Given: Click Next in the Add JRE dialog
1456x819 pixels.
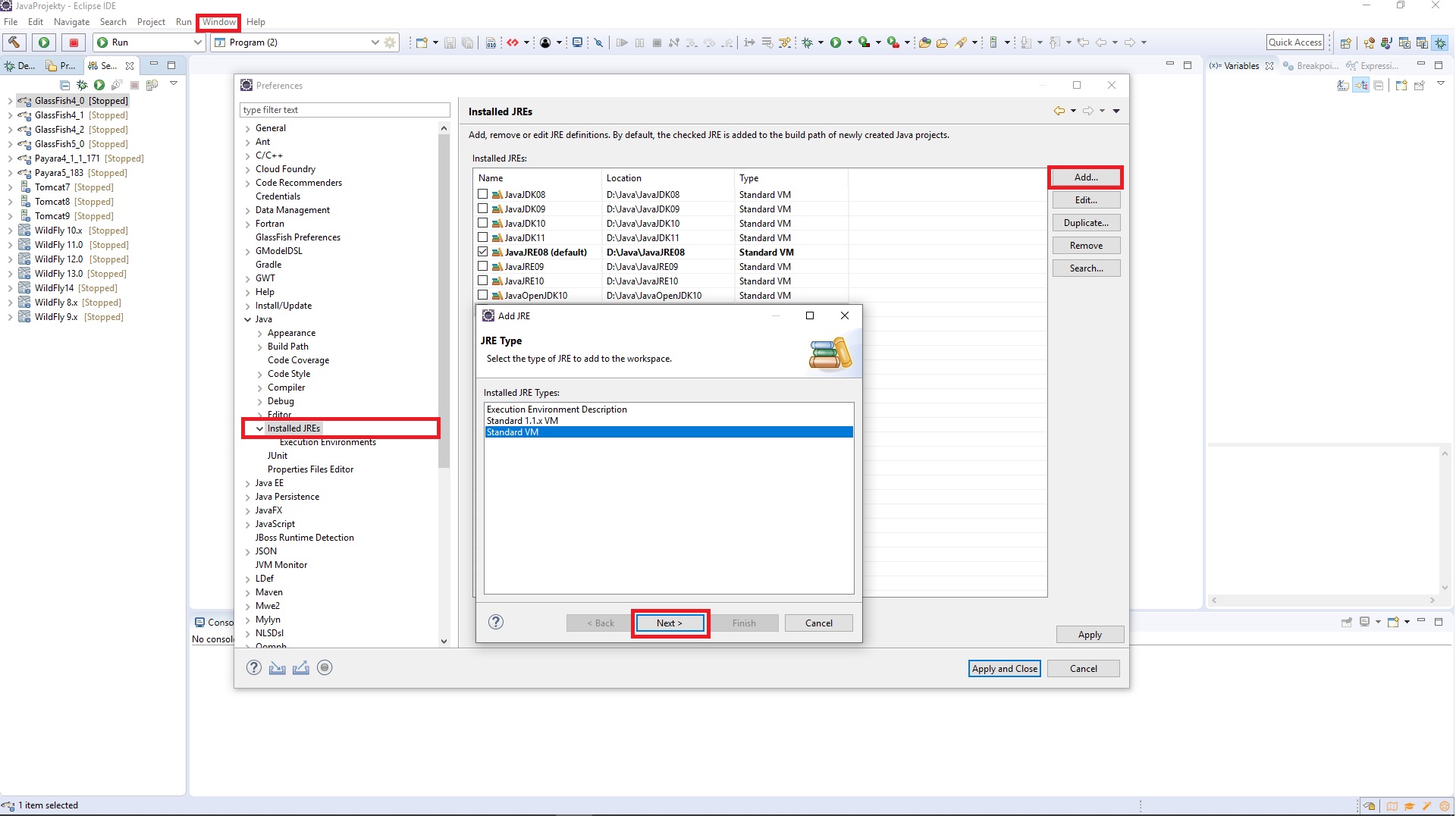Looking at the screenshot, I should pyautogui.click(x=670, y=623).
